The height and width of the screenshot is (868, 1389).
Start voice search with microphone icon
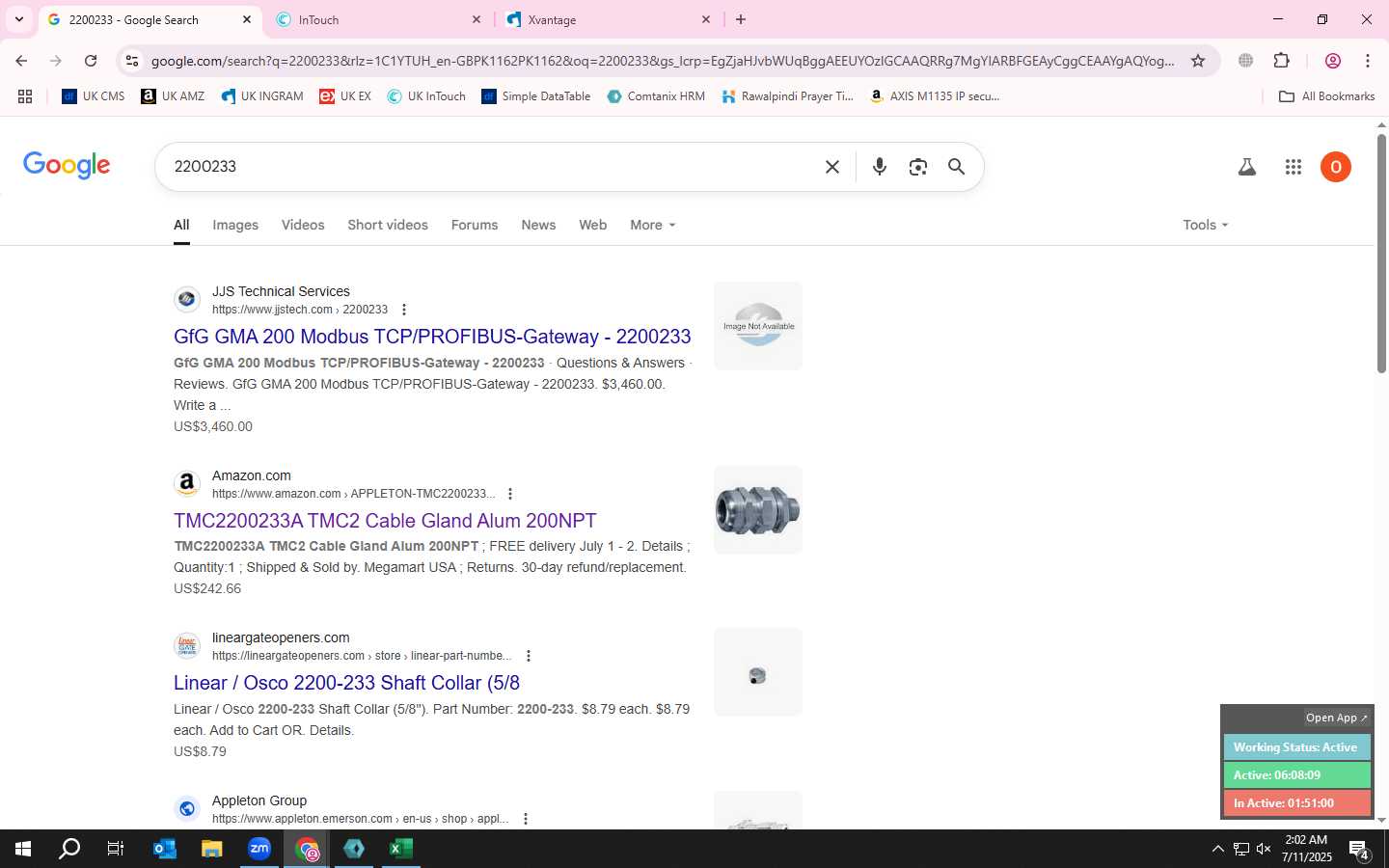pos(879,167)
